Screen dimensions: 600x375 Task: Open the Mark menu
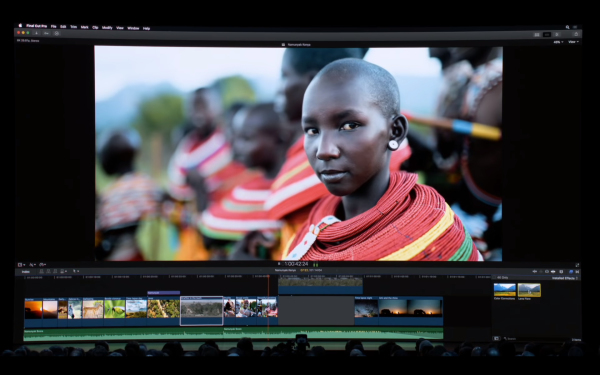(x=85, y=27)
